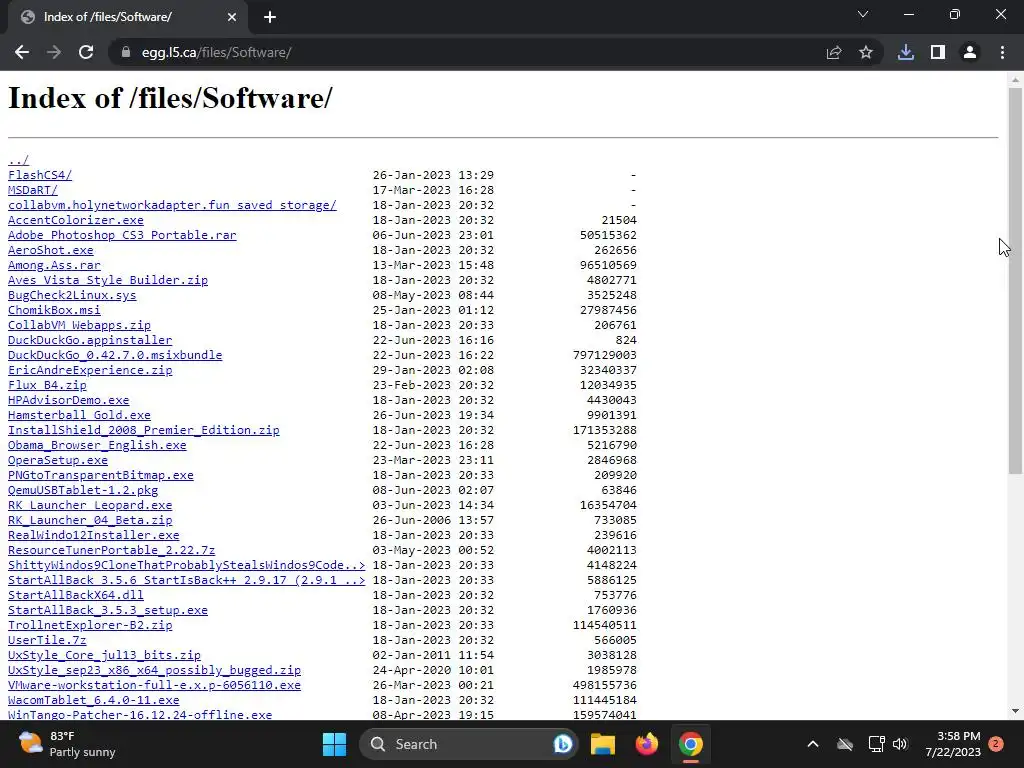
Task: Click the page vertical scrollbar thumb
Action: 1015,281
